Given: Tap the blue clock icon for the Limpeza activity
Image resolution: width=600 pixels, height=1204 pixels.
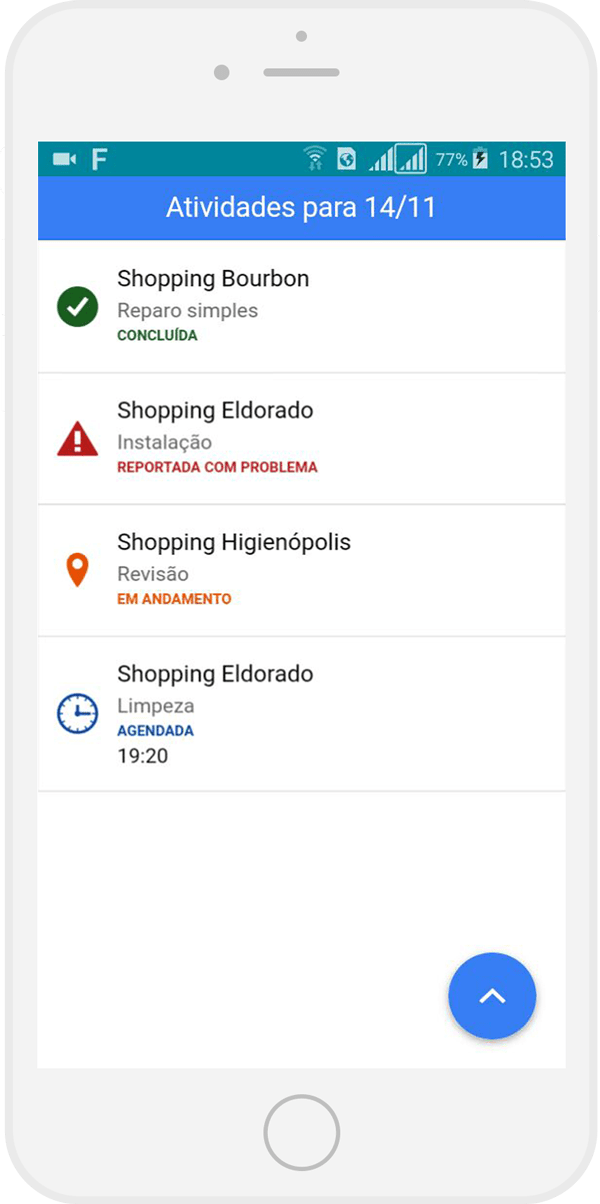Looking at the screenshot, I should coord(77,714).
